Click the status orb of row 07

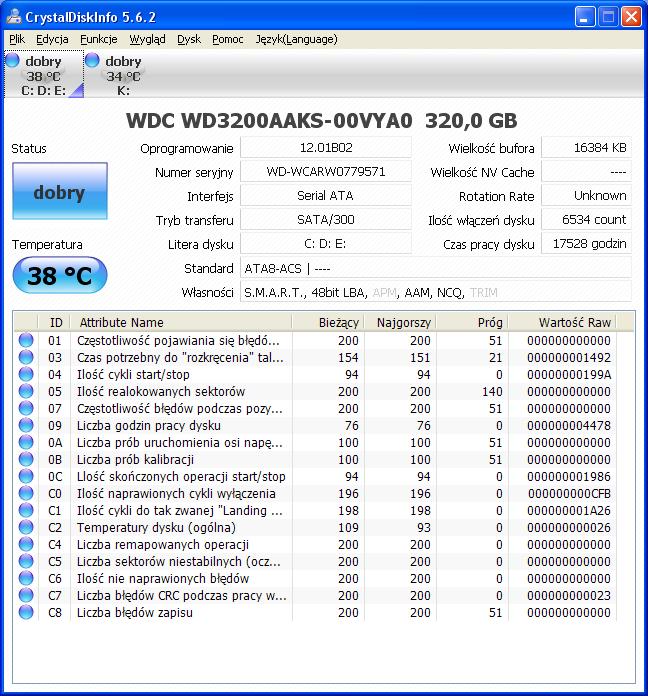click(26, 408)
